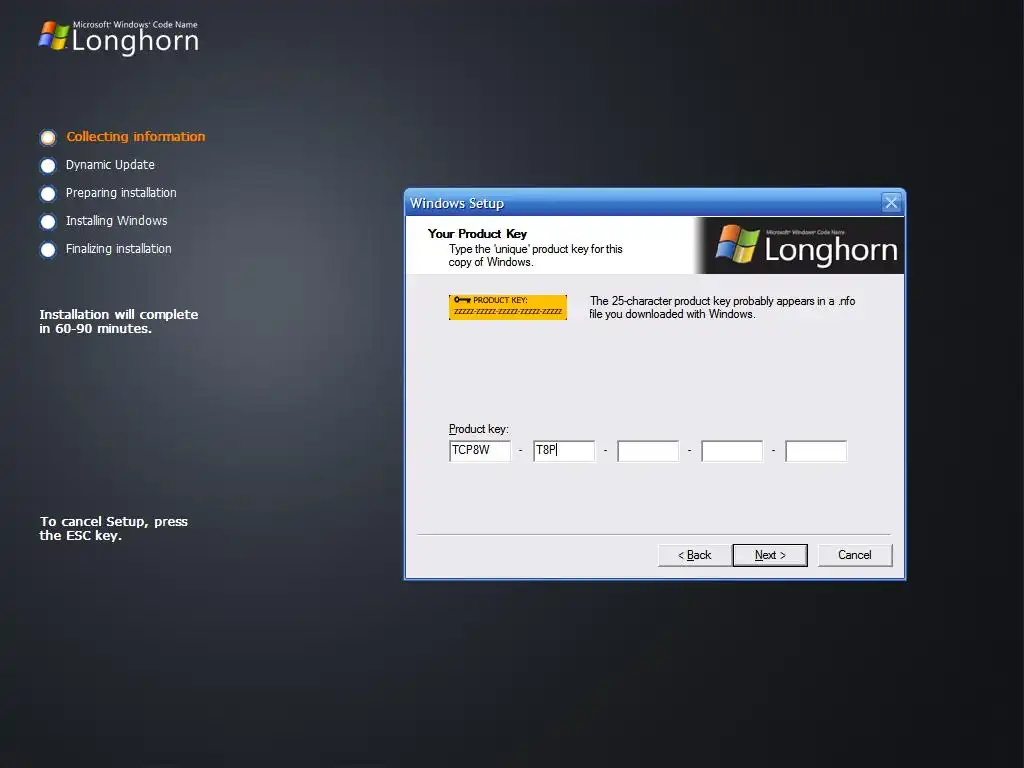Click the Preparing installation step indicator

[x=48, y=194]
